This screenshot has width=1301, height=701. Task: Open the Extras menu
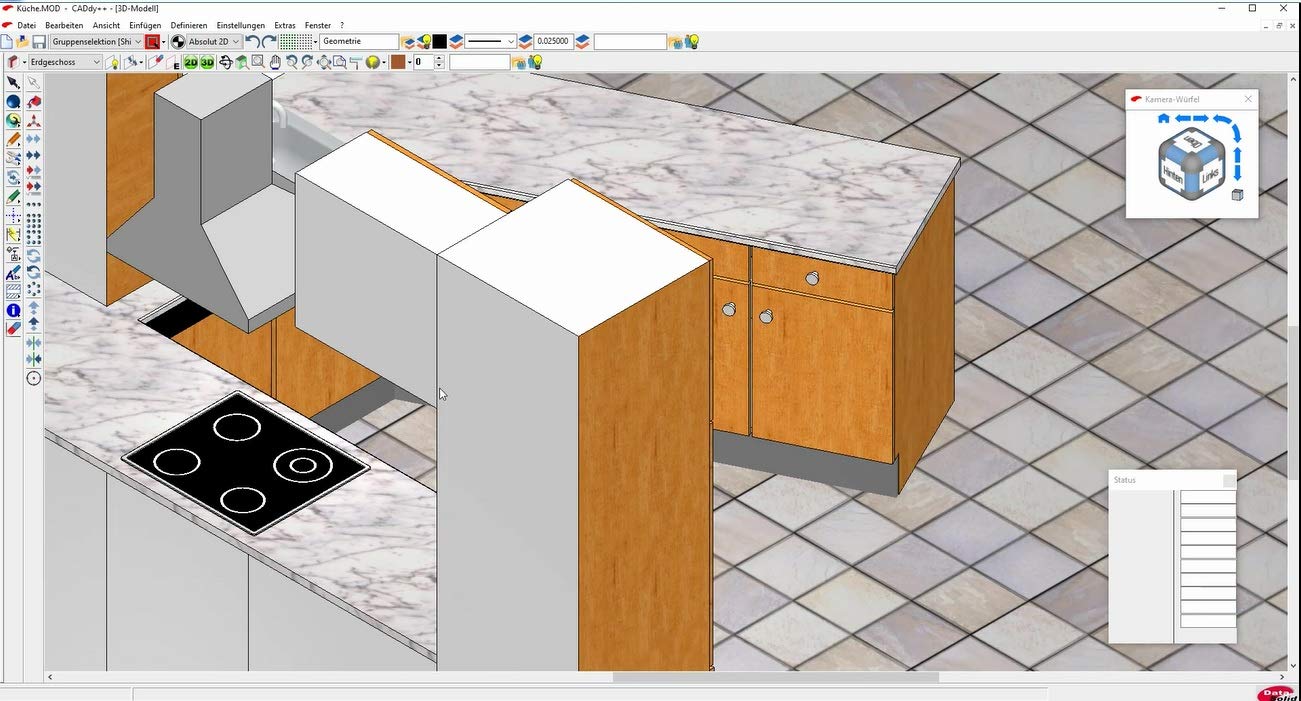285,25
